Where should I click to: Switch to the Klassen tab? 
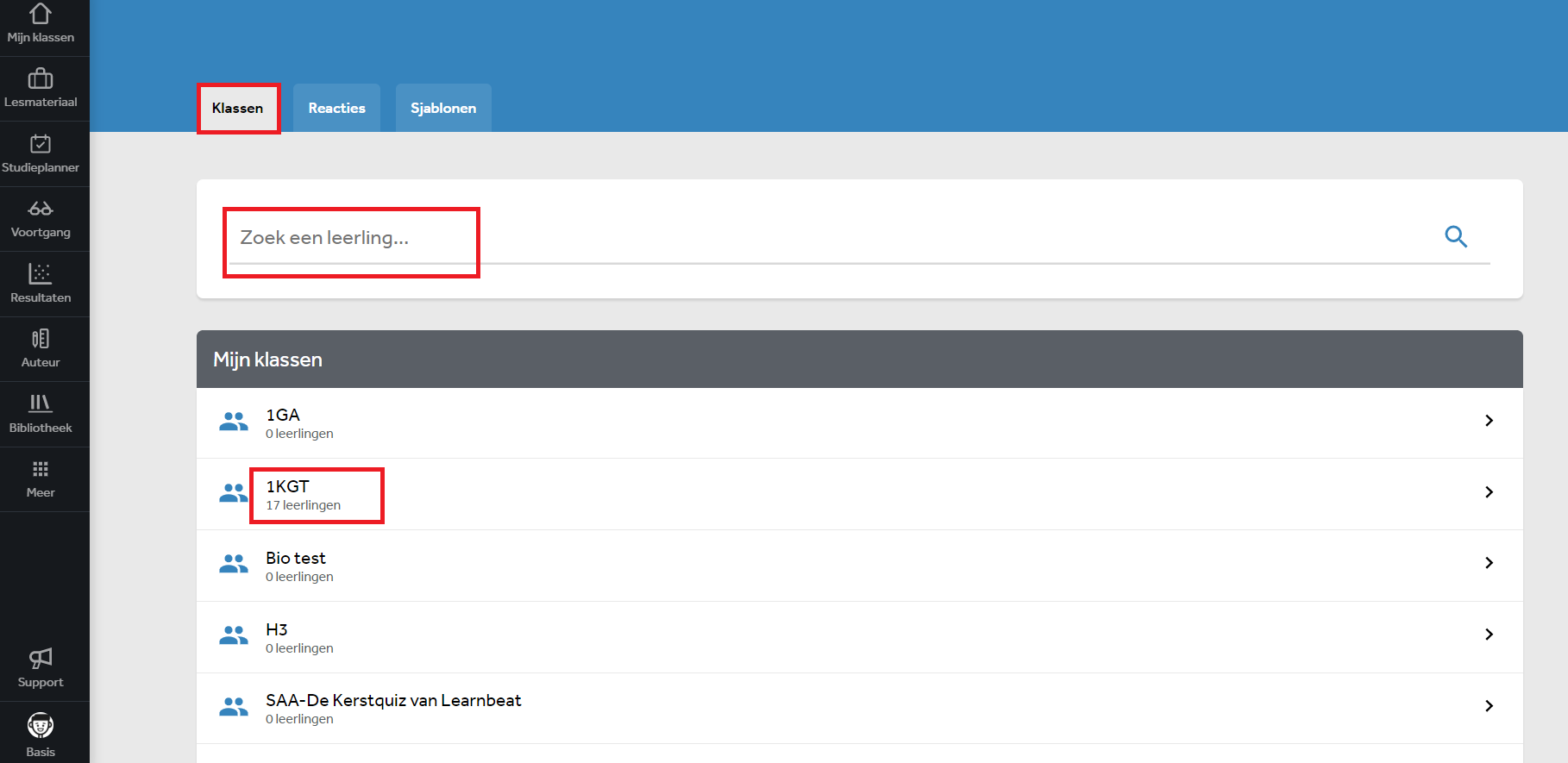click(x=238, y=108)
